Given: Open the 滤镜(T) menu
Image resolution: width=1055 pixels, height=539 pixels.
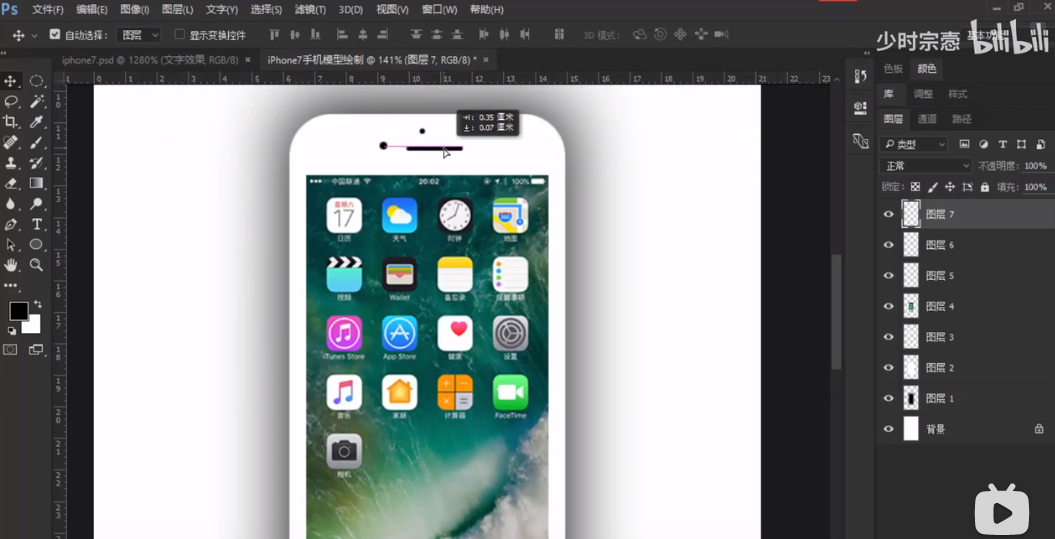Looking at the screenshot, I should 310,10.
